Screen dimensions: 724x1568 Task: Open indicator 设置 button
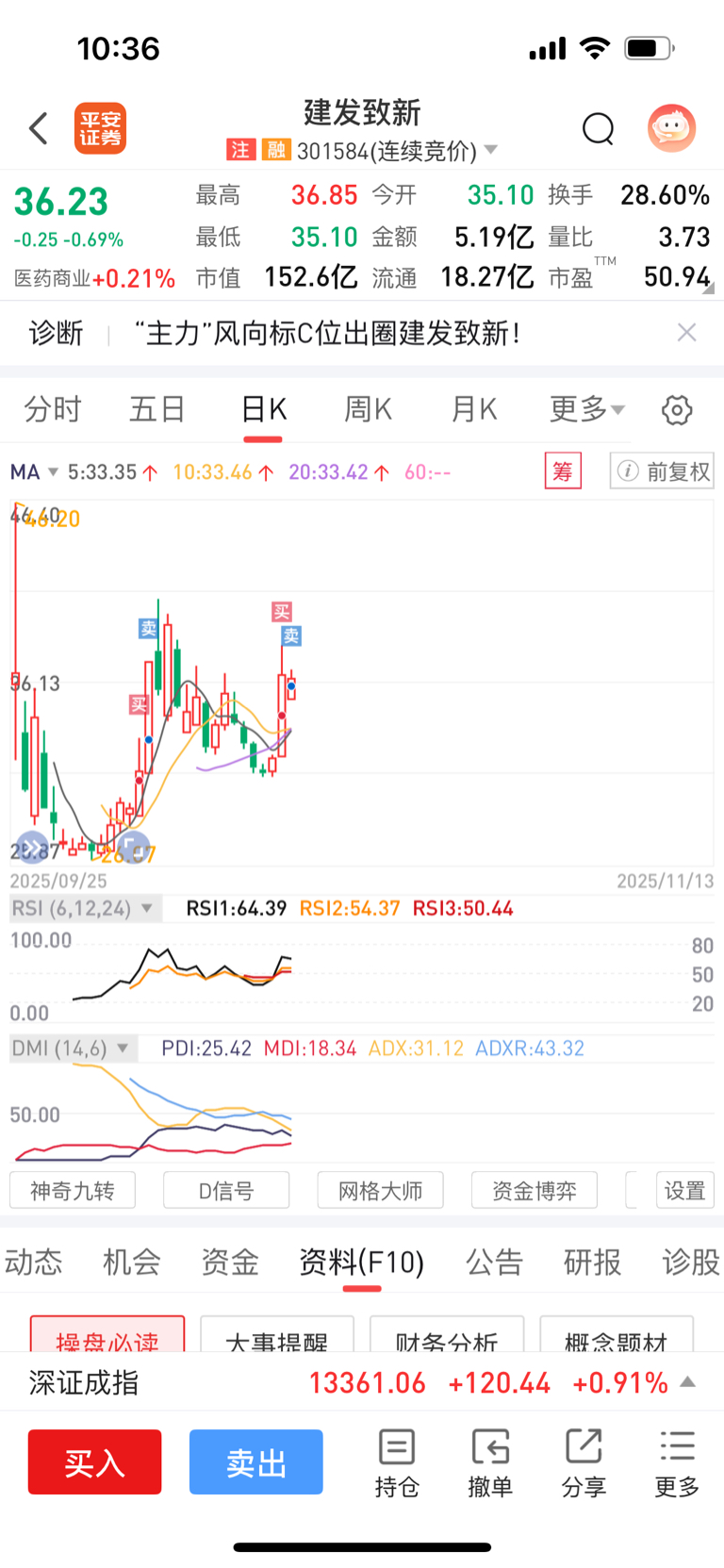point(685,1191)
